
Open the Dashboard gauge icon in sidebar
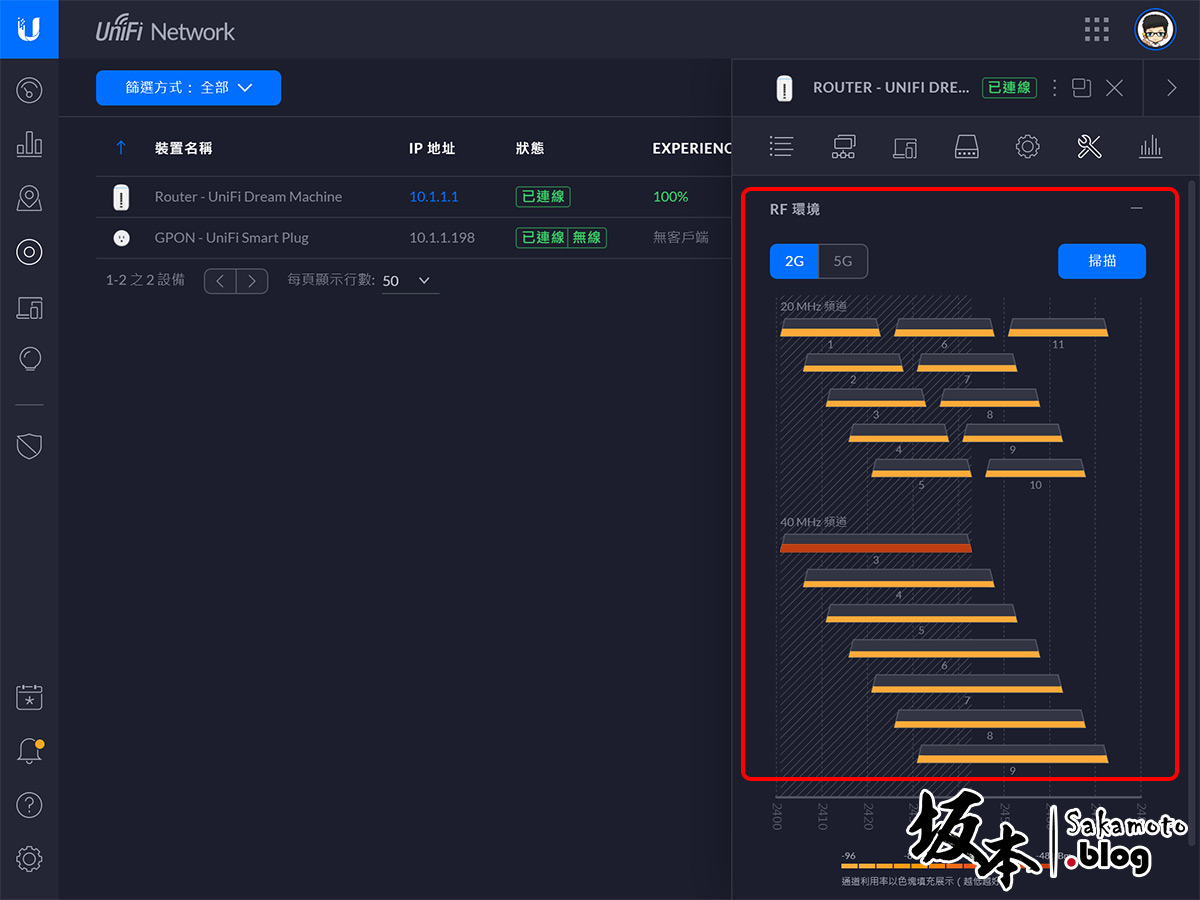(x=29, y=91)
